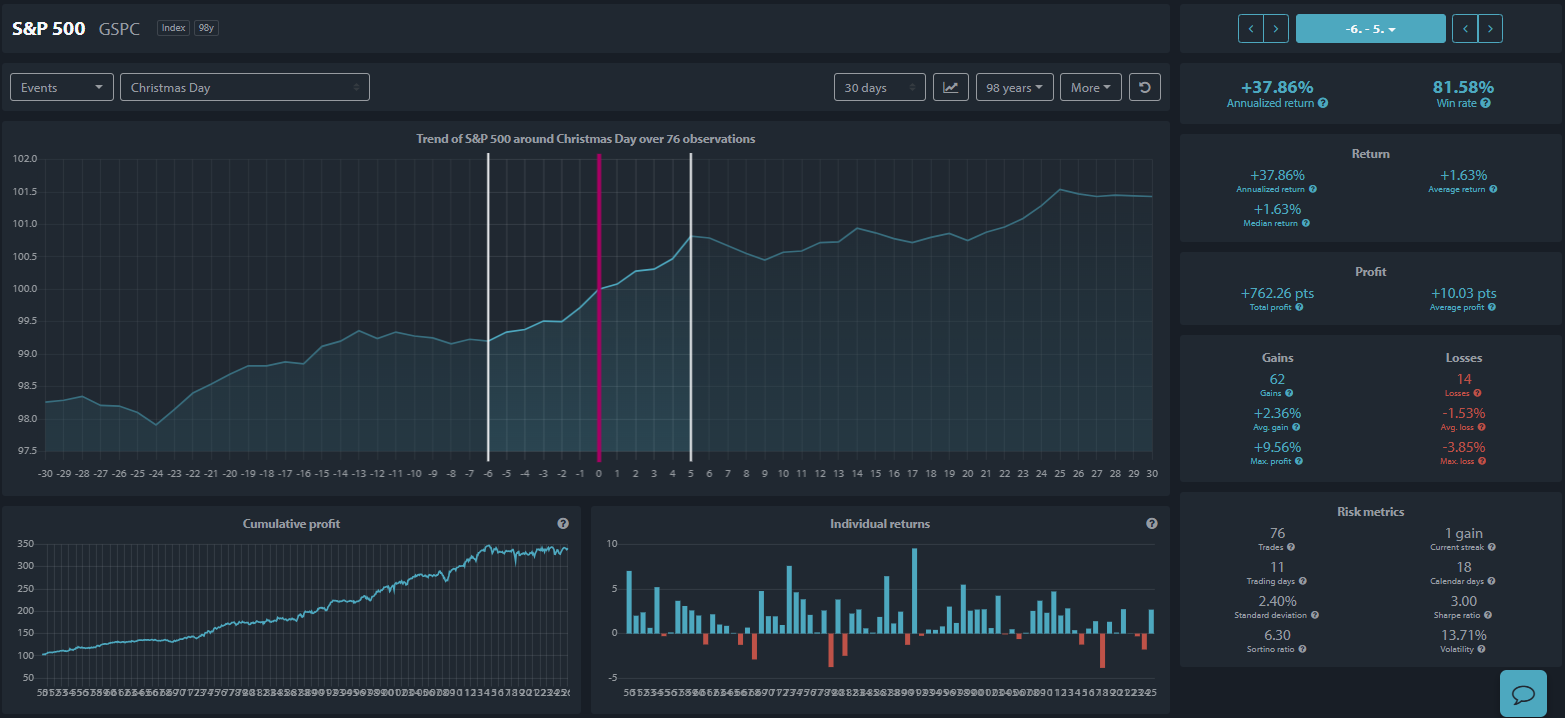The height and width of the screenshot is (718, 1565).
Task: Open help icon beside Median return
Action: point(1306,223)
